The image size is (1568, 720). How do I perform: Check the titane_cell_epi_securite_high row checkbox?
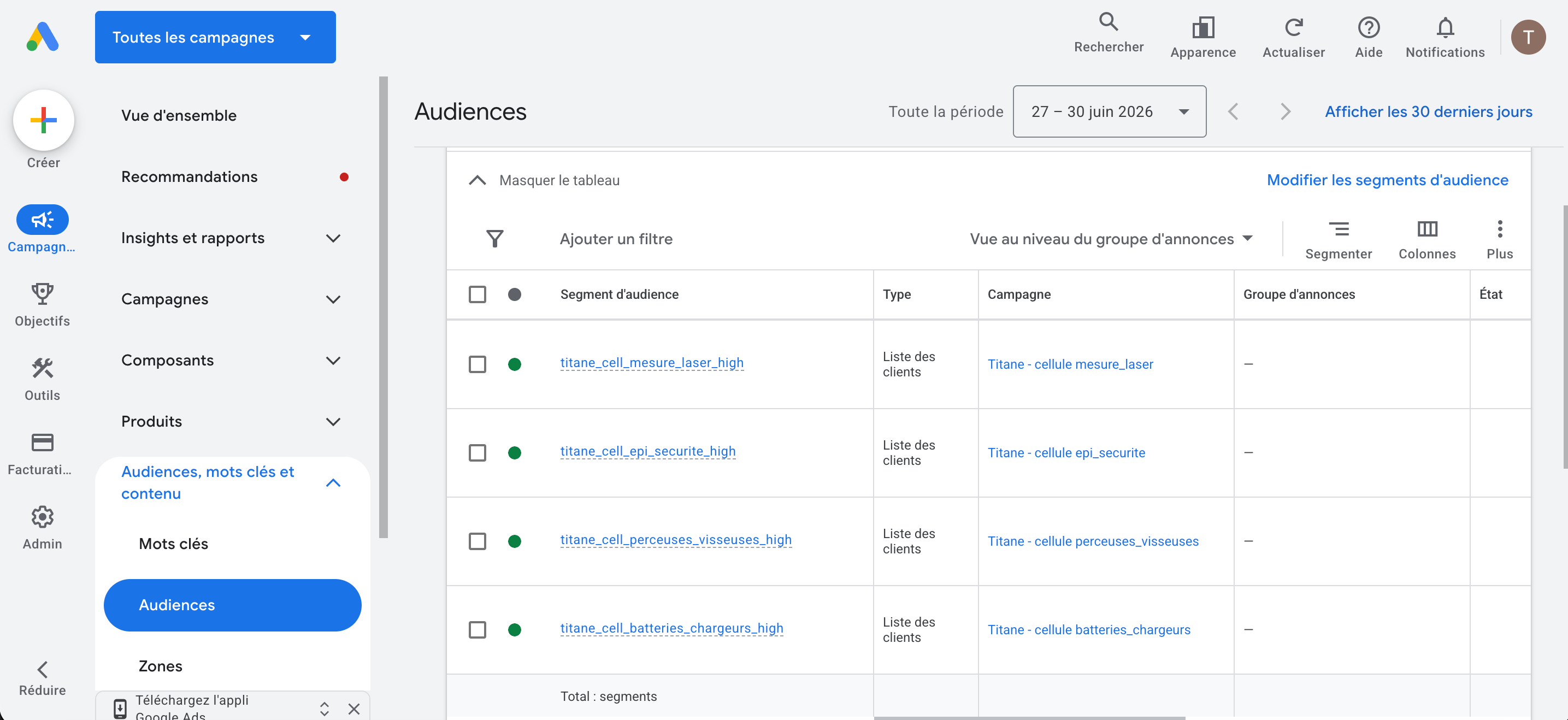477,453
